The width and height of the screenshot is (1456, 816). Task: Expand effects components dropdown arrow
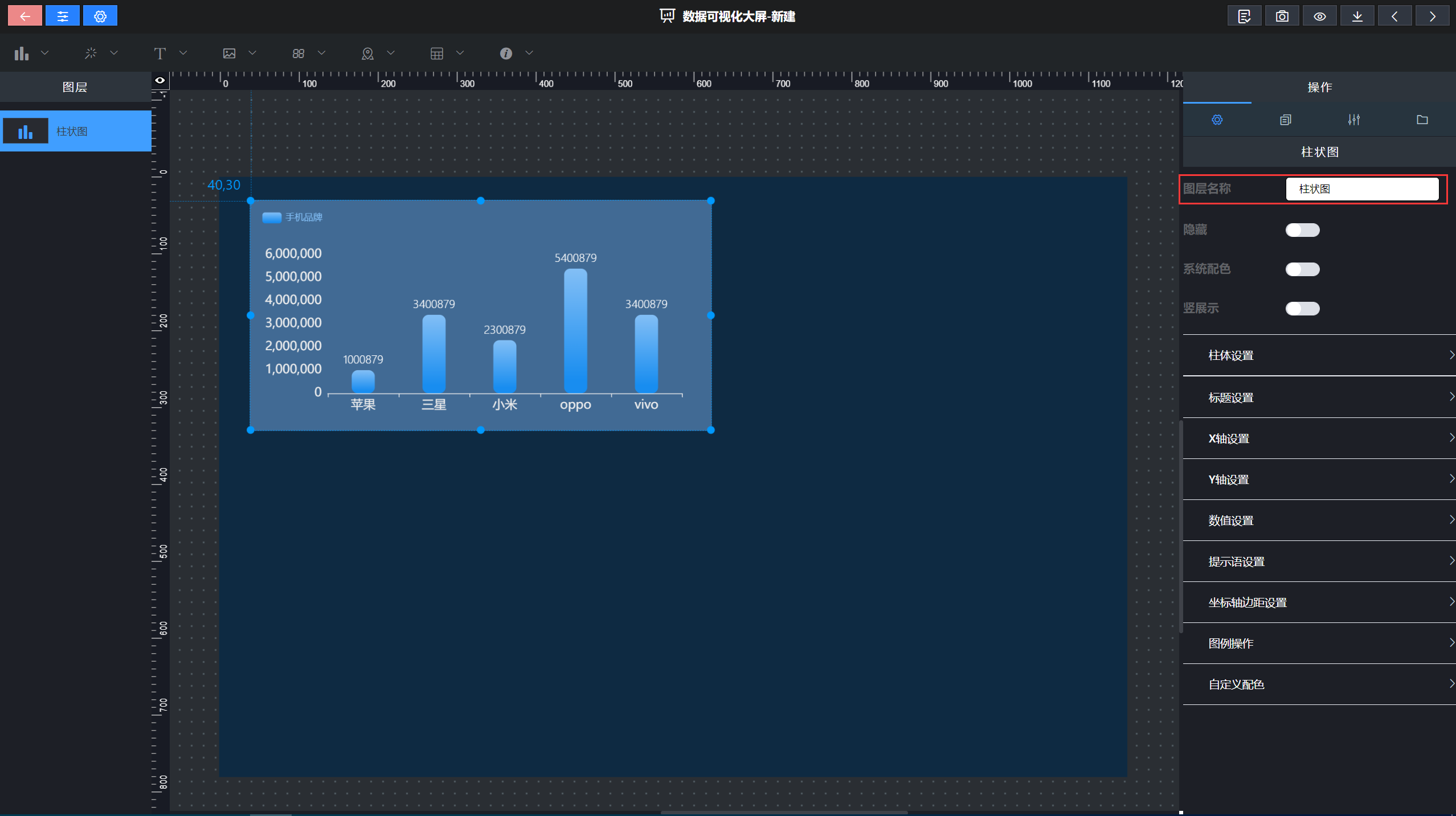pyautogui.click(x=114, y=53)
